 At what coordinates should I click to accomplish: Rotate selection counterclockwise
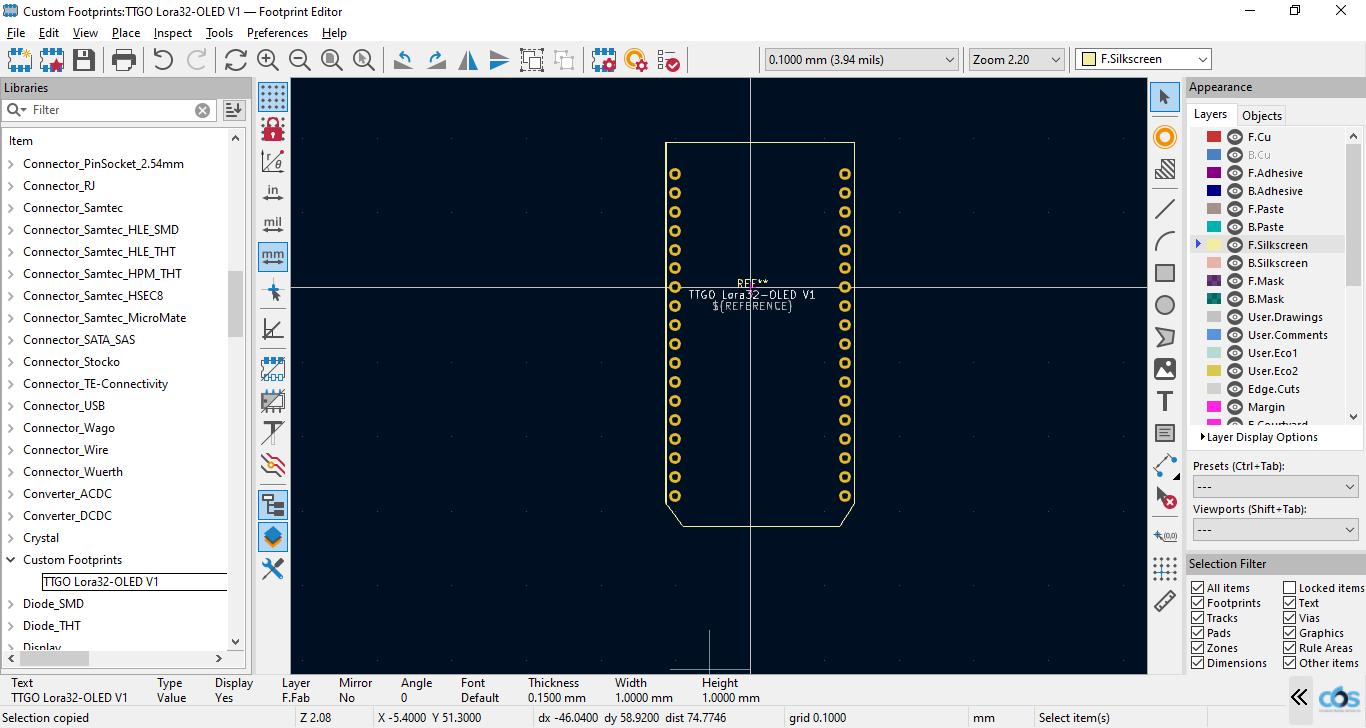pyautogui.click(x=403, y=60)
